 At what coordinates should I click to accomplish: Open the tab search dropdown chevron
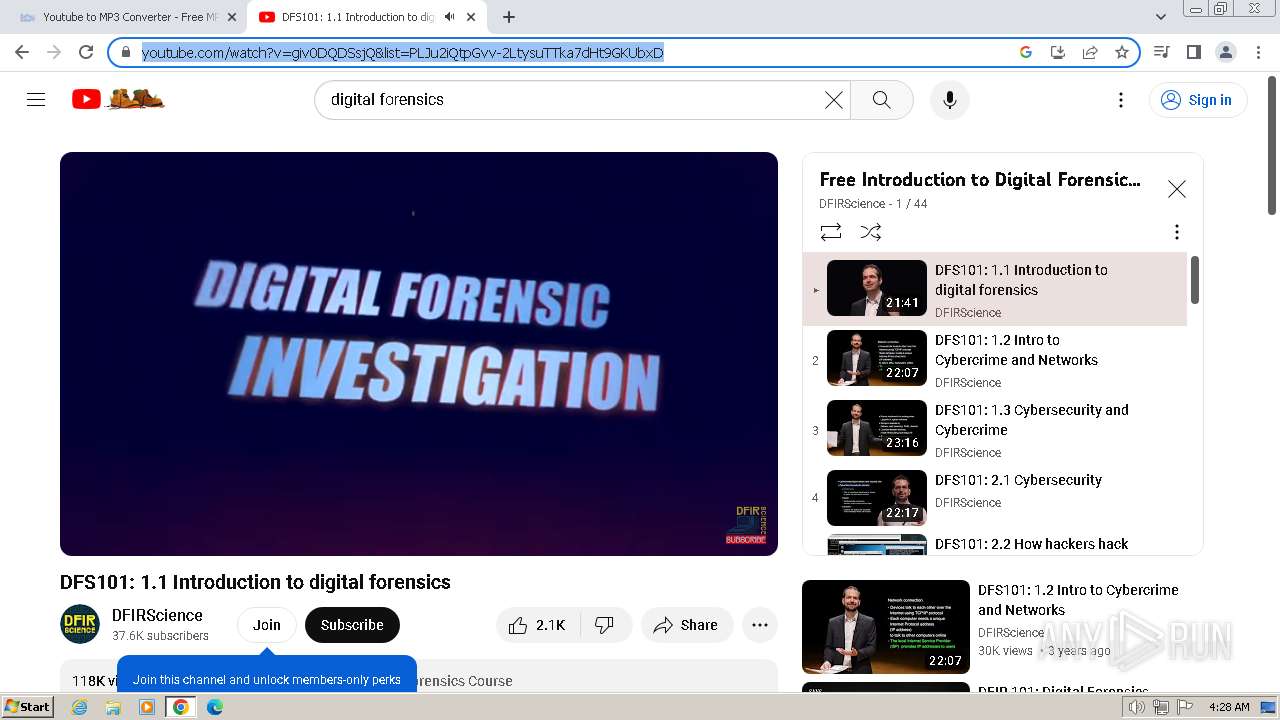click(1160, 17)
